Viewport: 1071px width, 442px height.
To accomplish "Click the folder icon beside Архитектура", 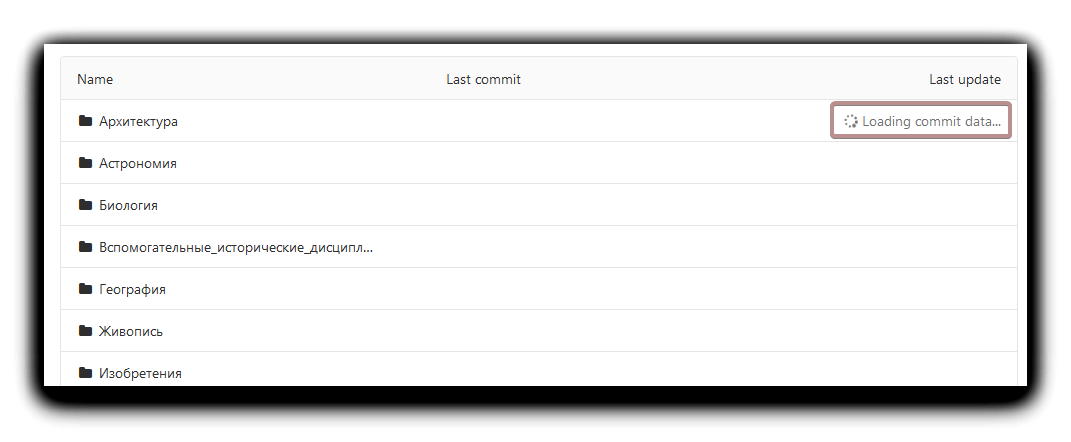I will pos(85,121).
